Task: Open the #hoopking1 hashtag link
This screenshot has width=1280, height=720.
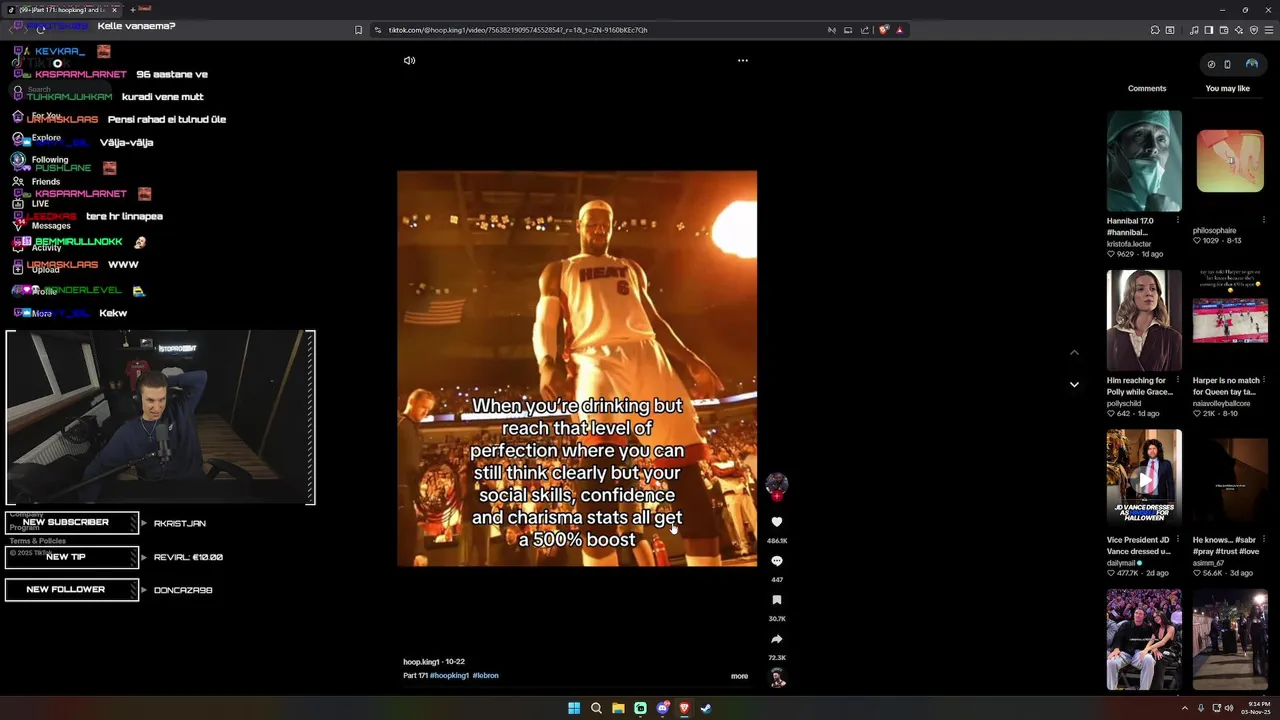Action: [x=449, y=676]
